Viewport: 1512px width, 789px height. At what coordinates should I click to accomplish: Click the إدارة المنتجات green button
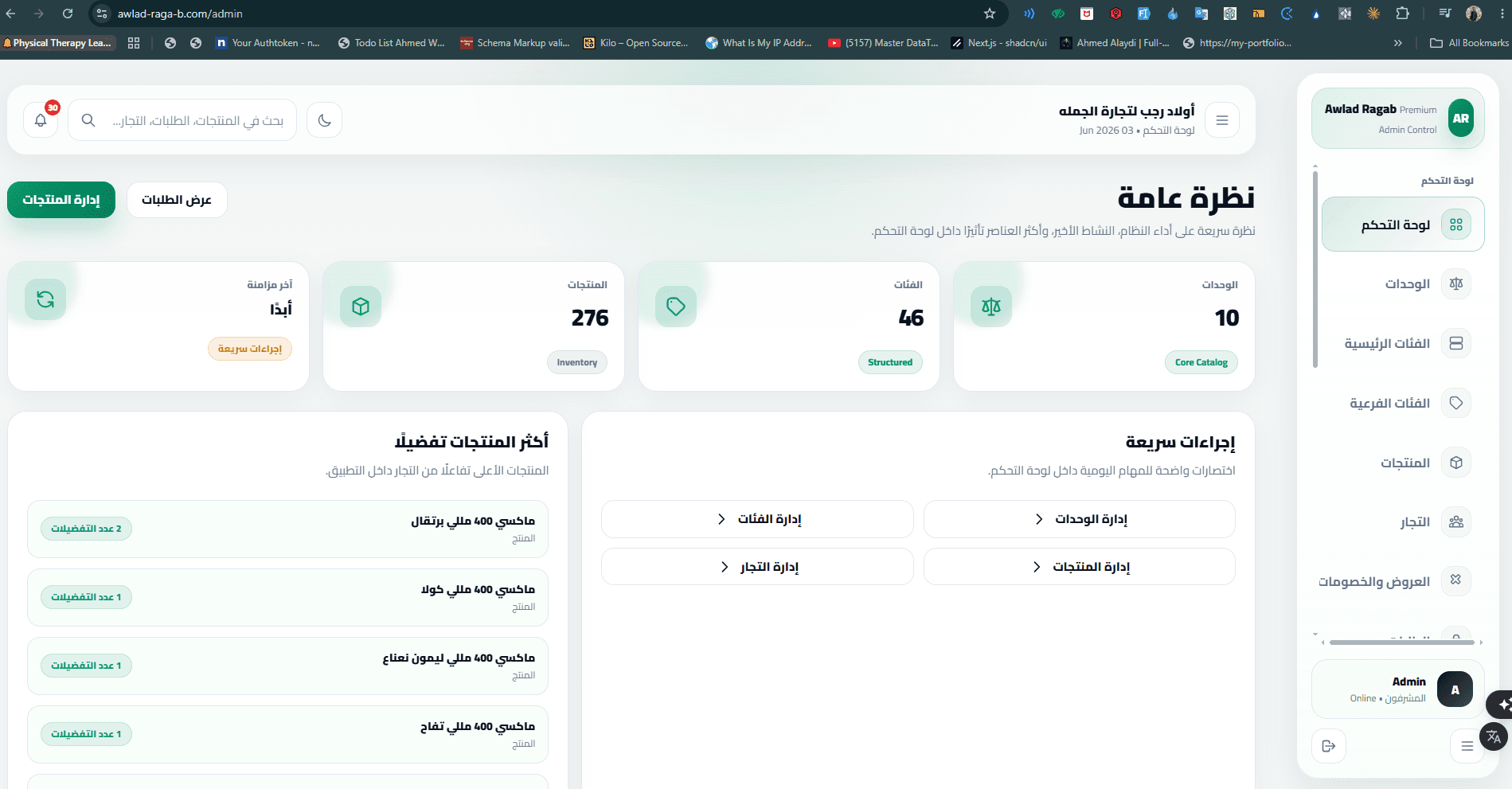tap(61, 200)
